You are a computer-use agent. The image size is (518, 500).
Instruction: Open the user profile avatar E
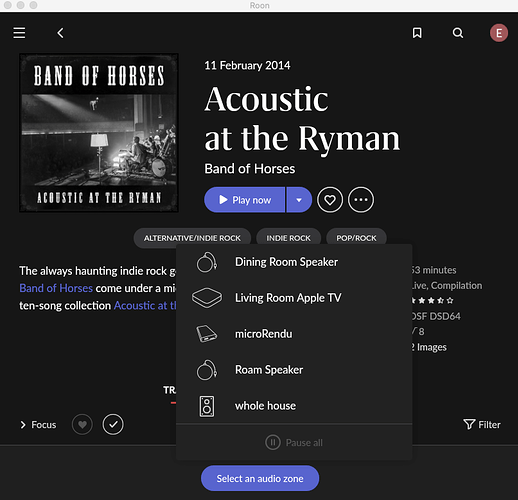click(x=499, y=33)
